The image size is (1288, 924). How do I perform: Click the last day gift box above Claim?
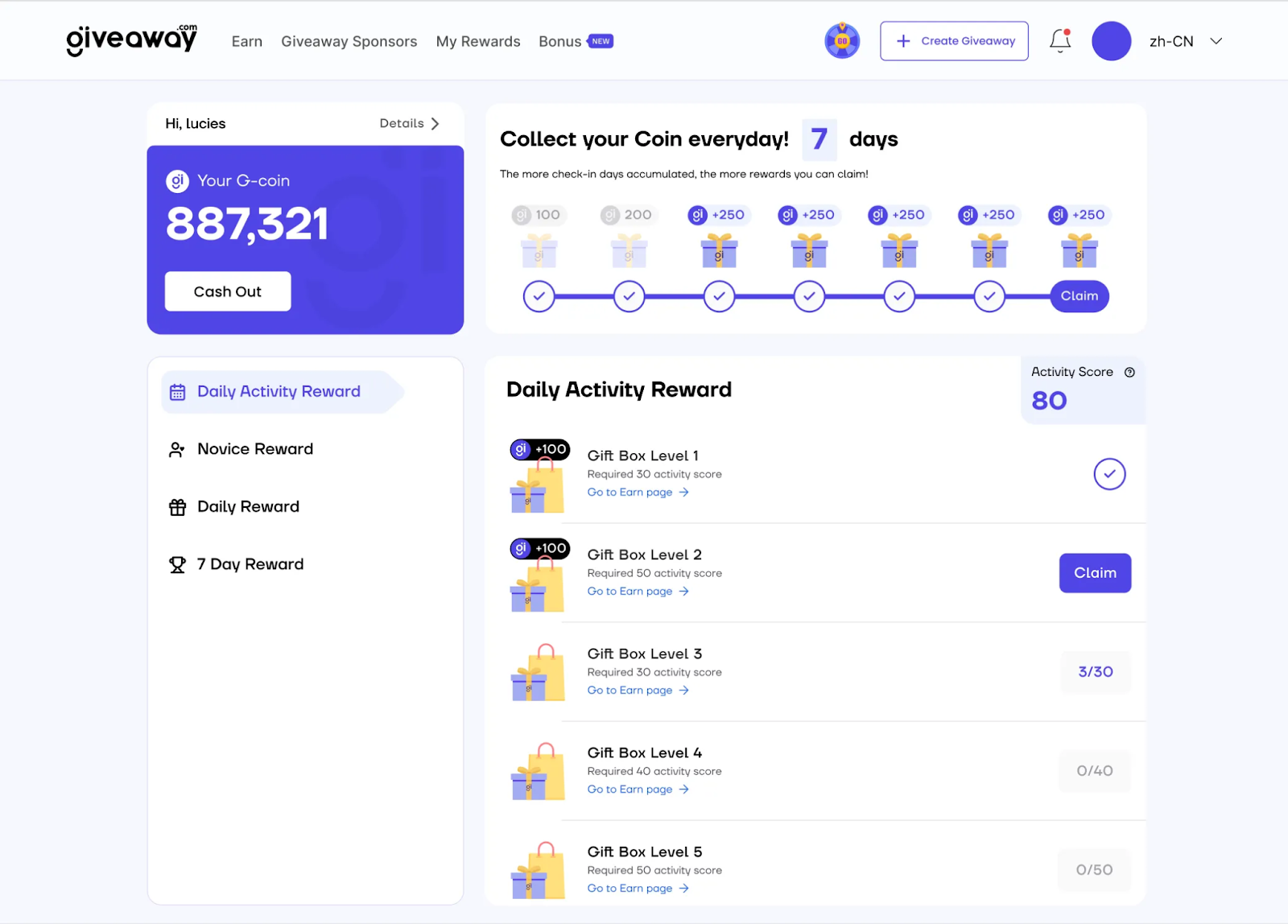pos(1080,250)
